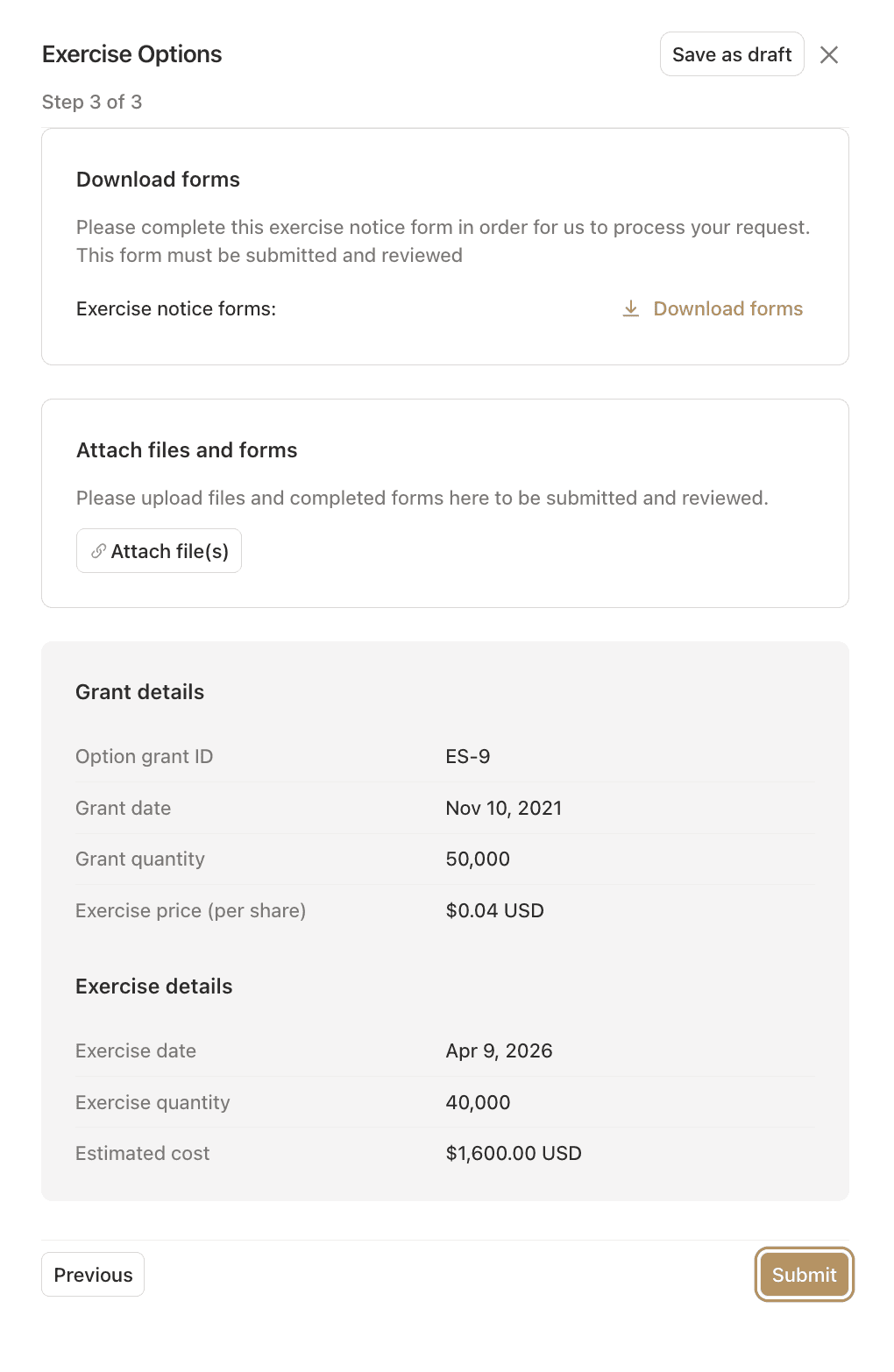Click the $0.04 USD exercise price

[x=495, y=910]
